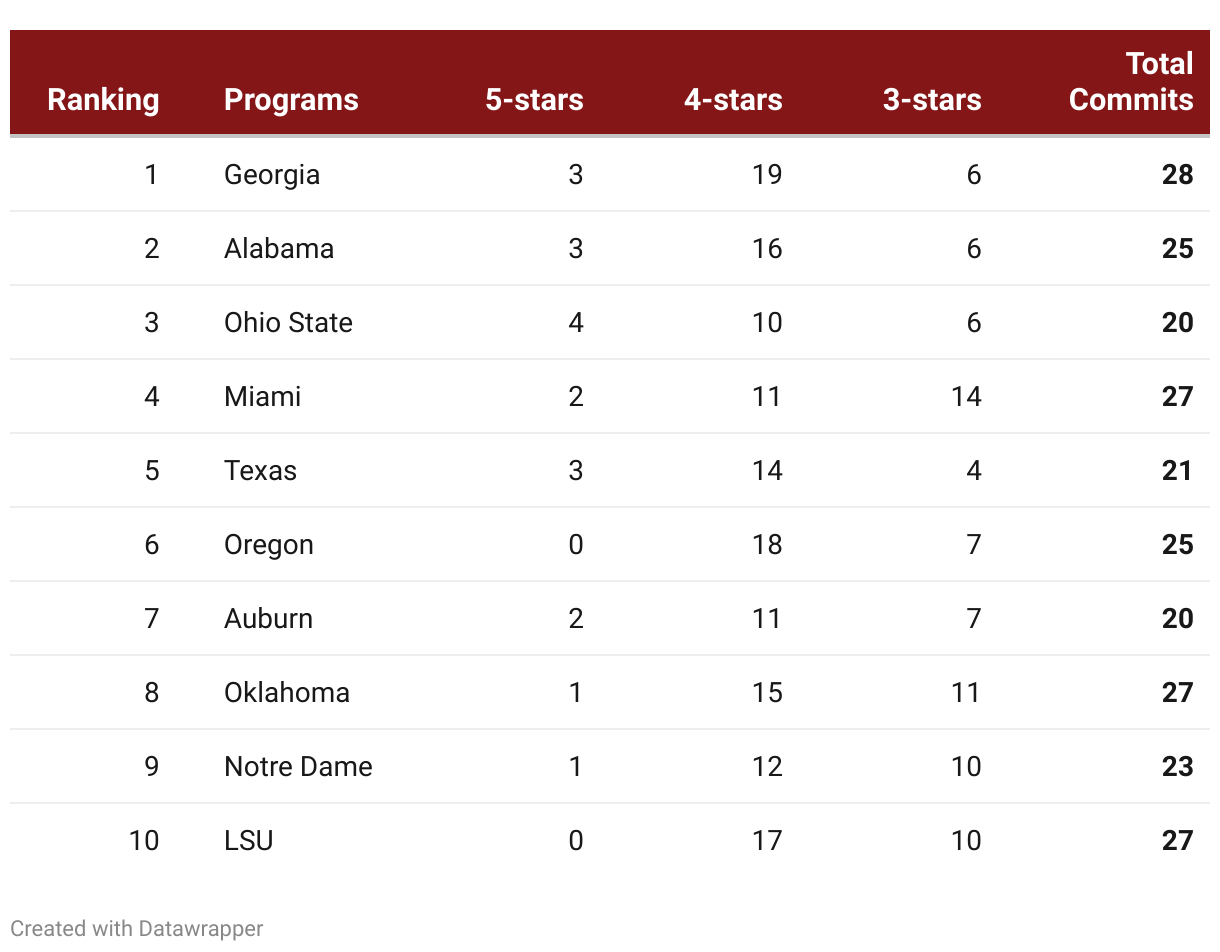Click the Total Commits header
Screen dimensions: 1220x952
[1131, 82]
